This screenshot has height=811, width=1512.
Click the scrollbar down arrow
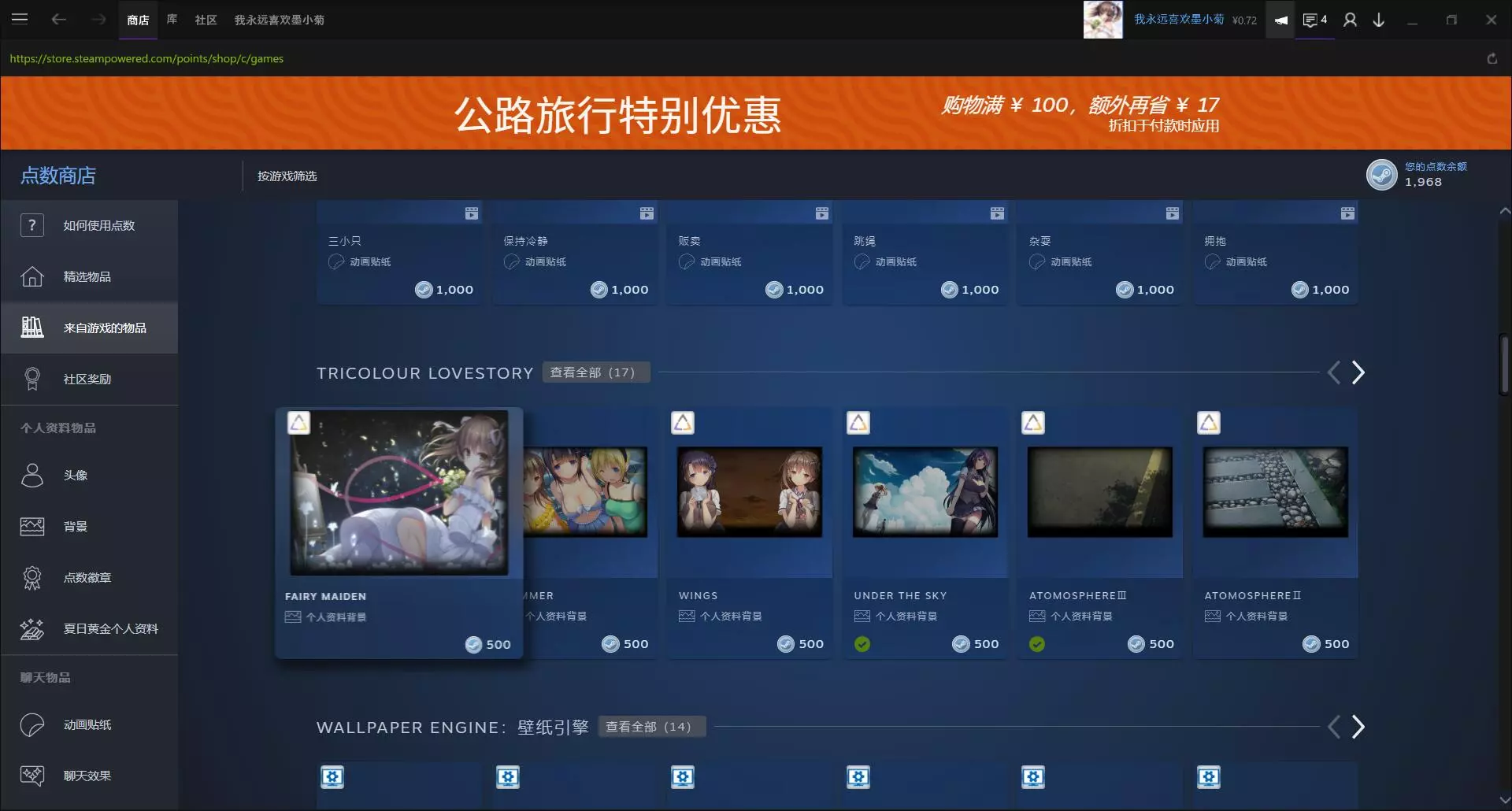pos(1505,801)
